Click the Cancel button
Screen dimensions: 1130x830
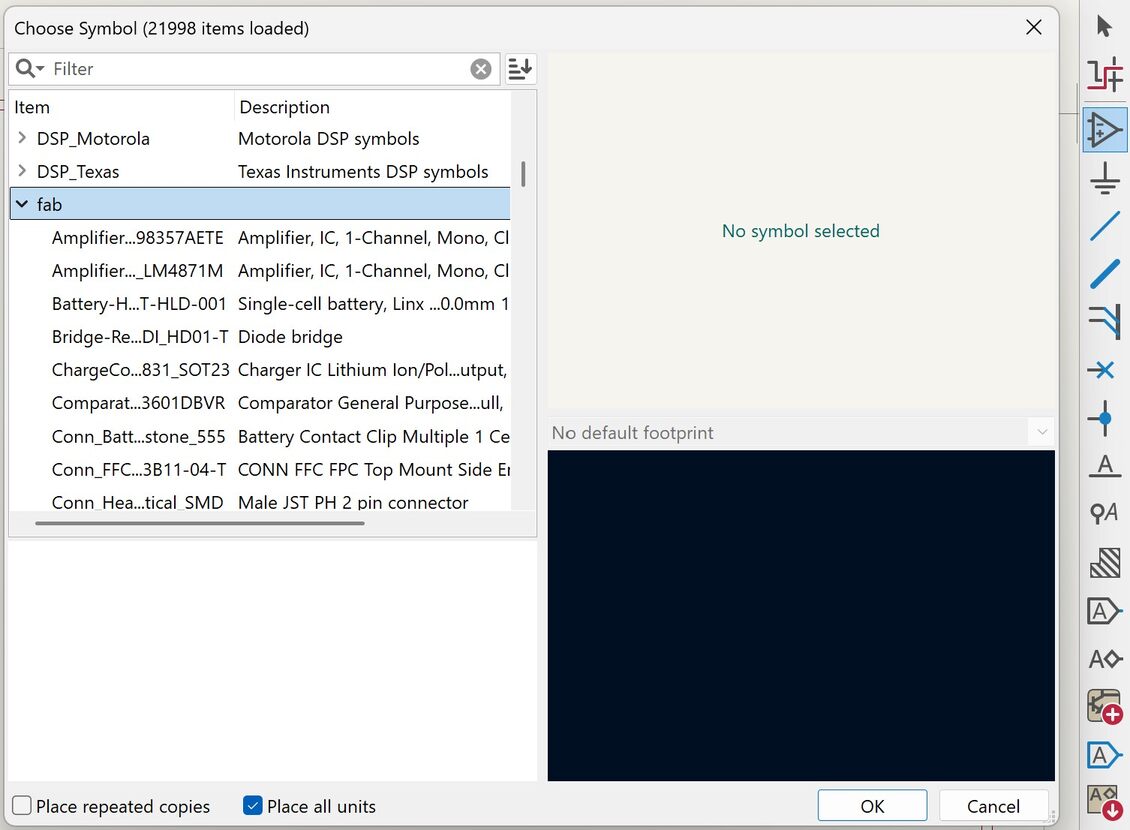point(993,806)
